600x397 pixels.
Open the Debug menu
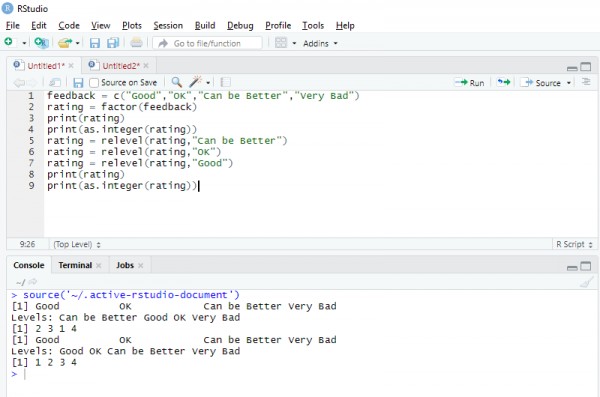(240, 26)
